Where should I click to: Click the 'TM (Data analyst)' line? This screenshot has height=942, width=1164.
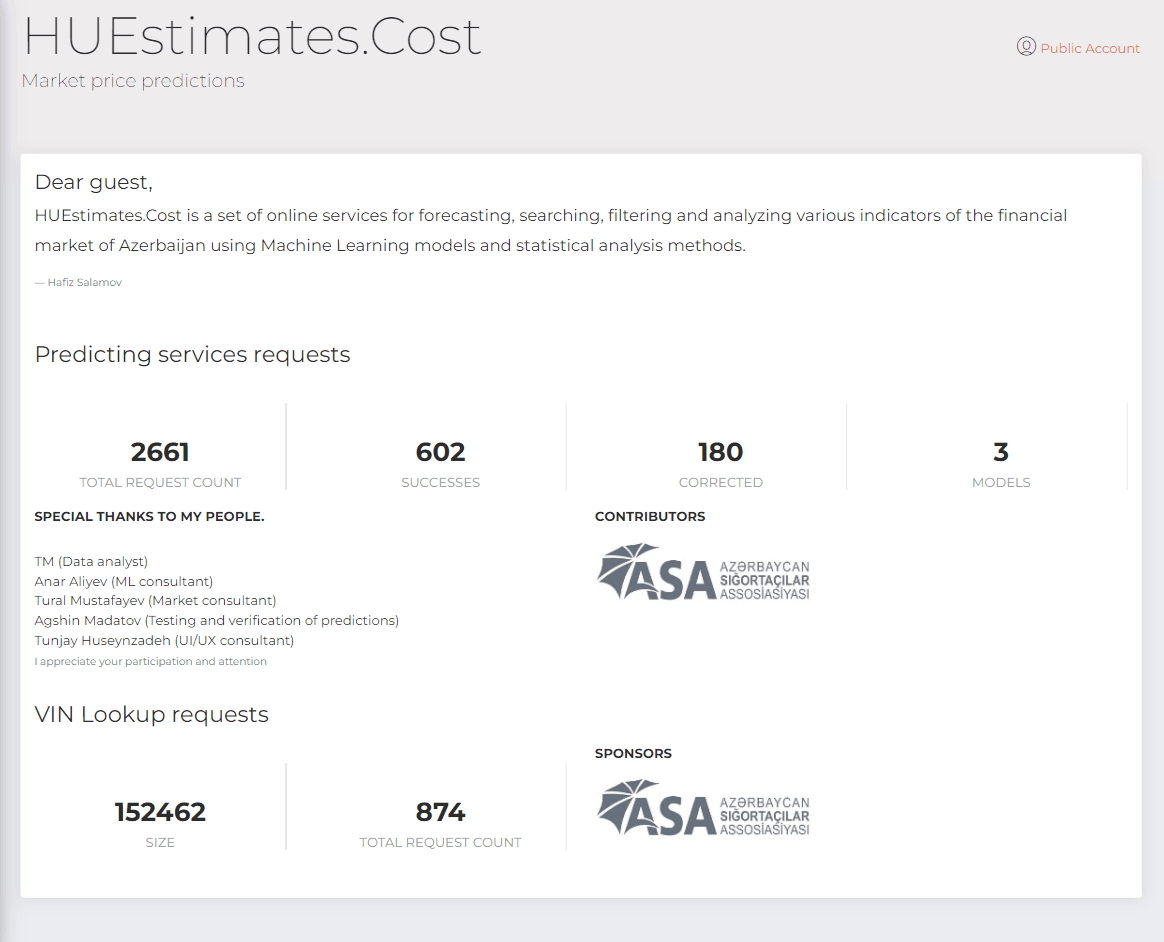pyautogui.click(x=91, y=562)
